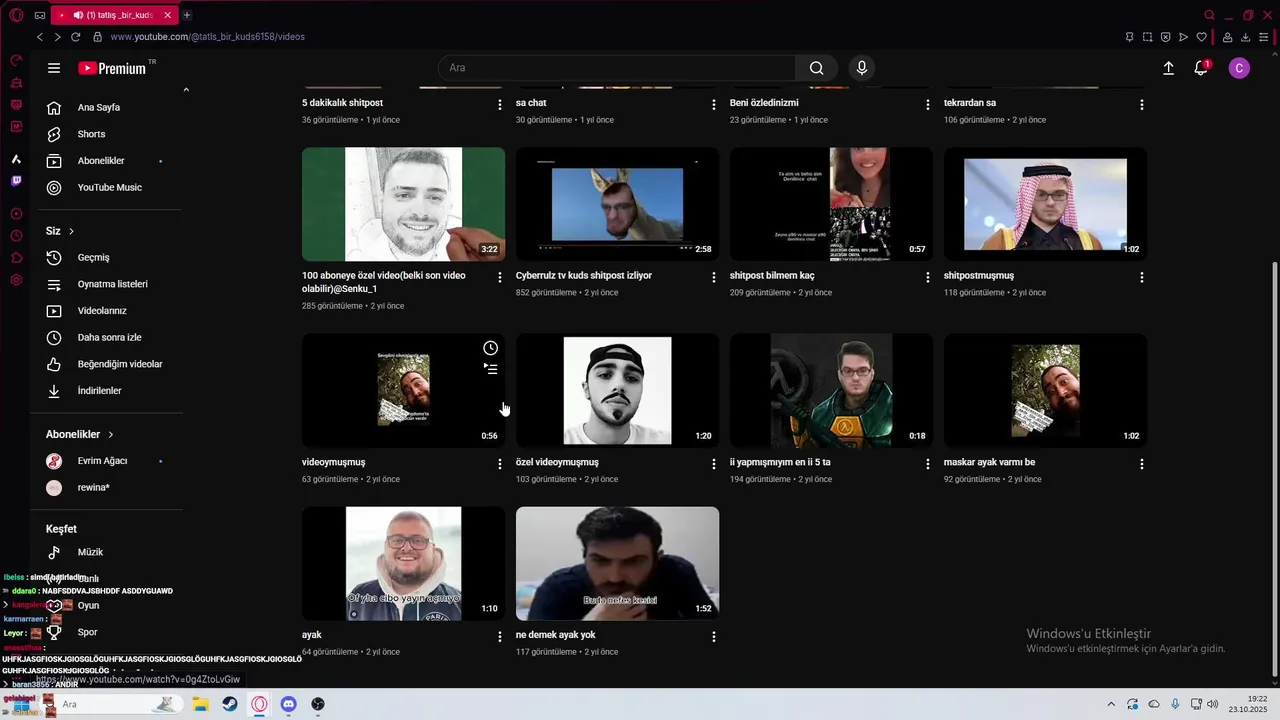Add videoymuşmuş to queue icon
1280x720 pixels.
490,369
